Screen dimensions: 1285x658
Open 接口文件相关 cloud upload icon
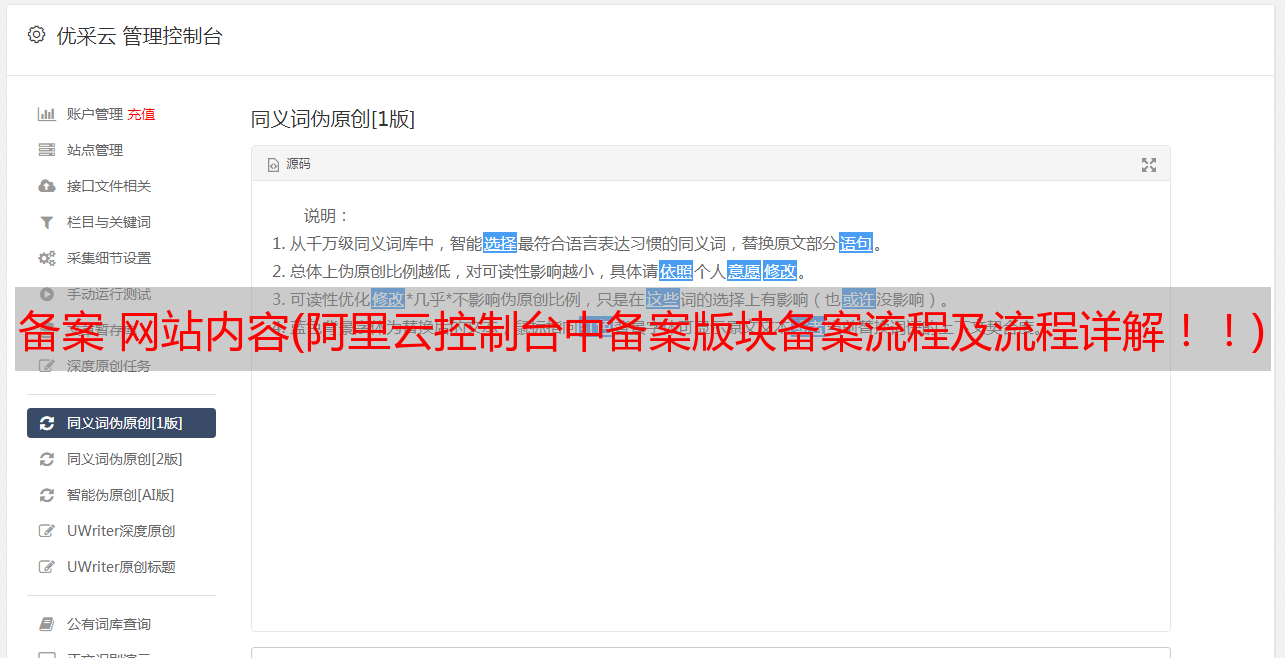point(46,186)
